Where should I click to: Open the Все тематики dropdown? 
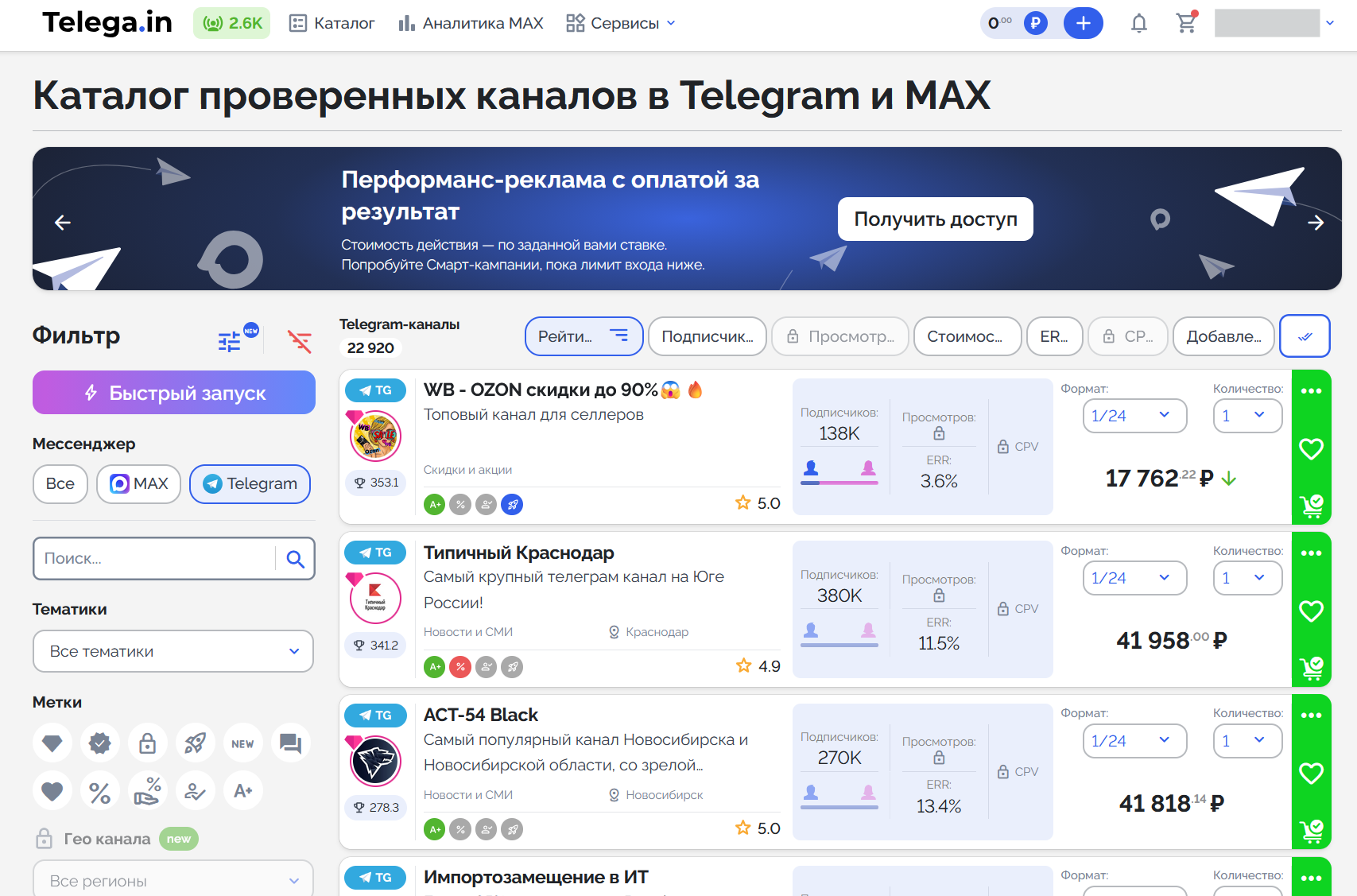[x=173, y=651]
